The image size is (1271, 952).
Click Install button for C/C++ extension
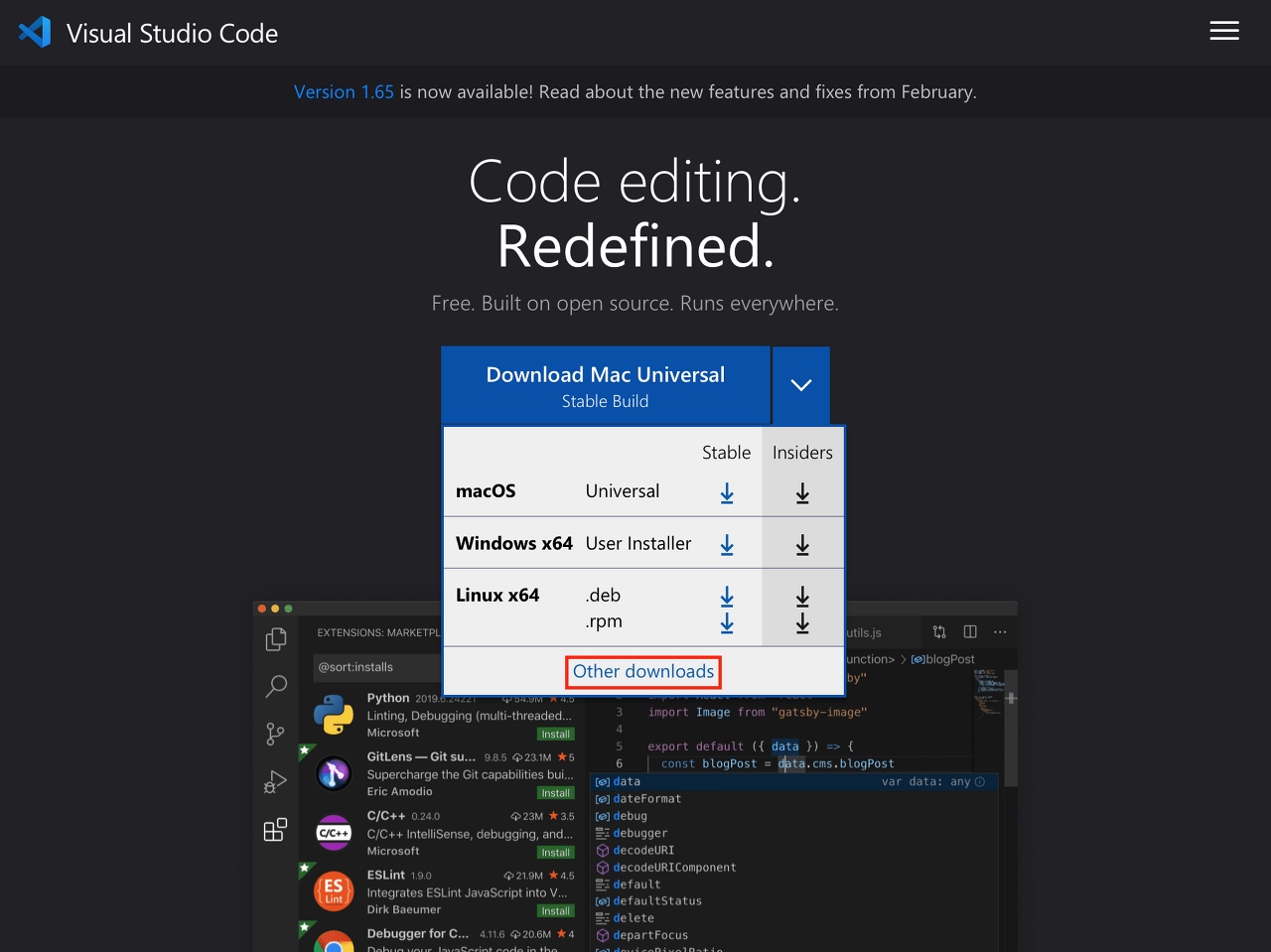pyautogui.click(x=556, y=853)
